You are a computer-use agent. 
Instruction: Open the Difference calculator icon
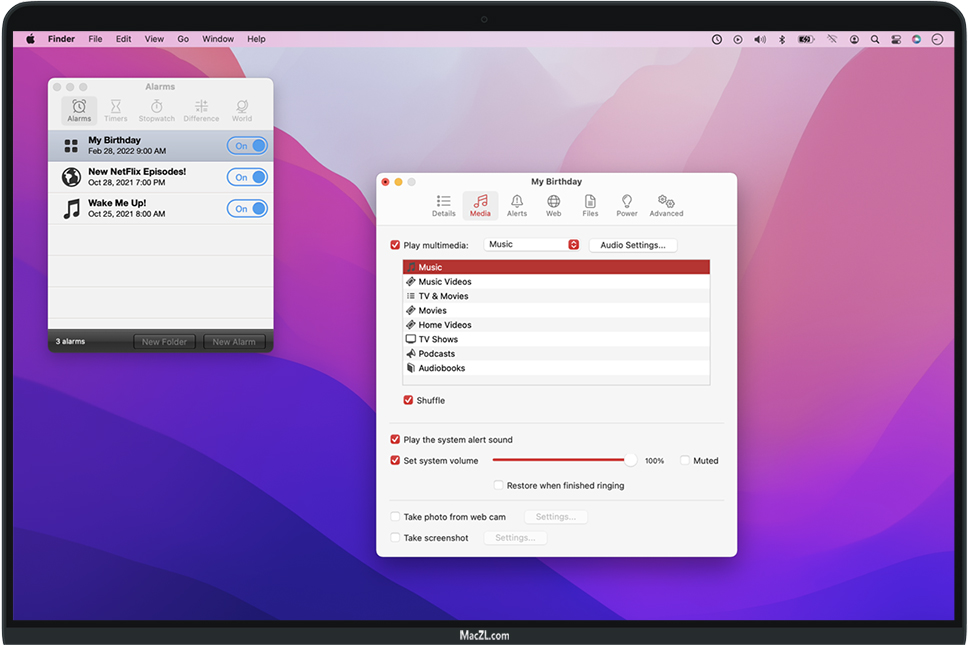201,106
